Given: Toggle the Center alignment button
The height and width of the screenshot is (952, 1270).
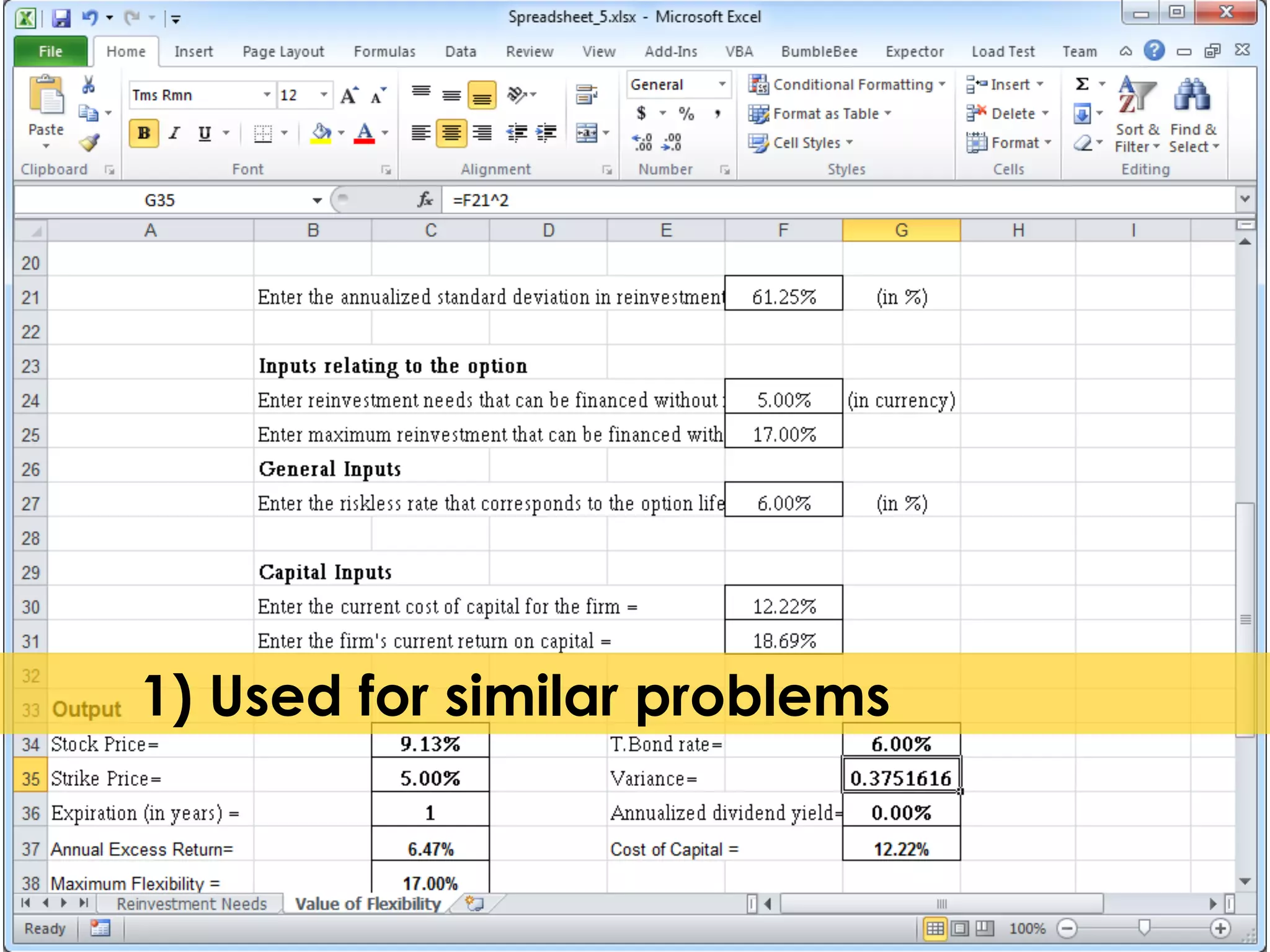Looking at the screenshot, I should pyautogui.click(x=451, y=133).
